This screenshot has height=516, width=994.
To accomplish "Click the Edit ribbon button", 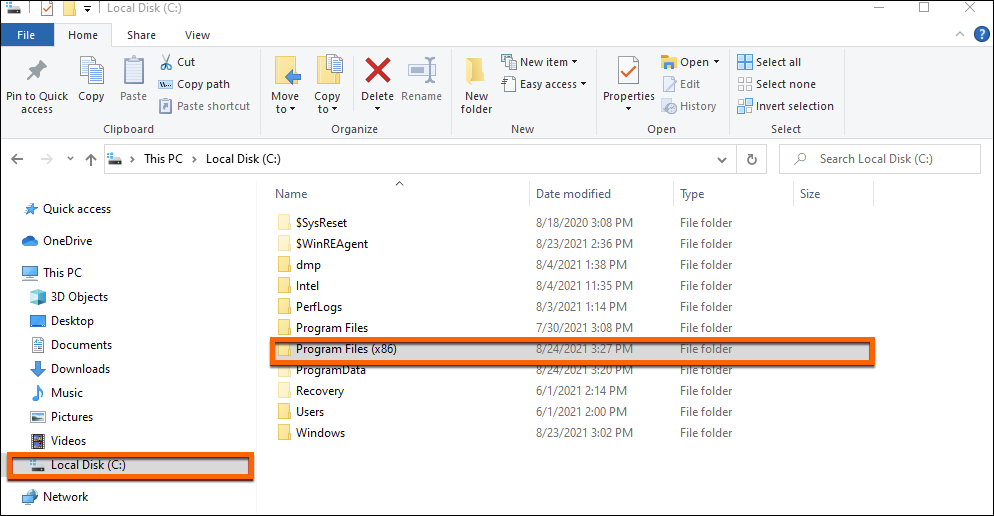I will 681,84.
